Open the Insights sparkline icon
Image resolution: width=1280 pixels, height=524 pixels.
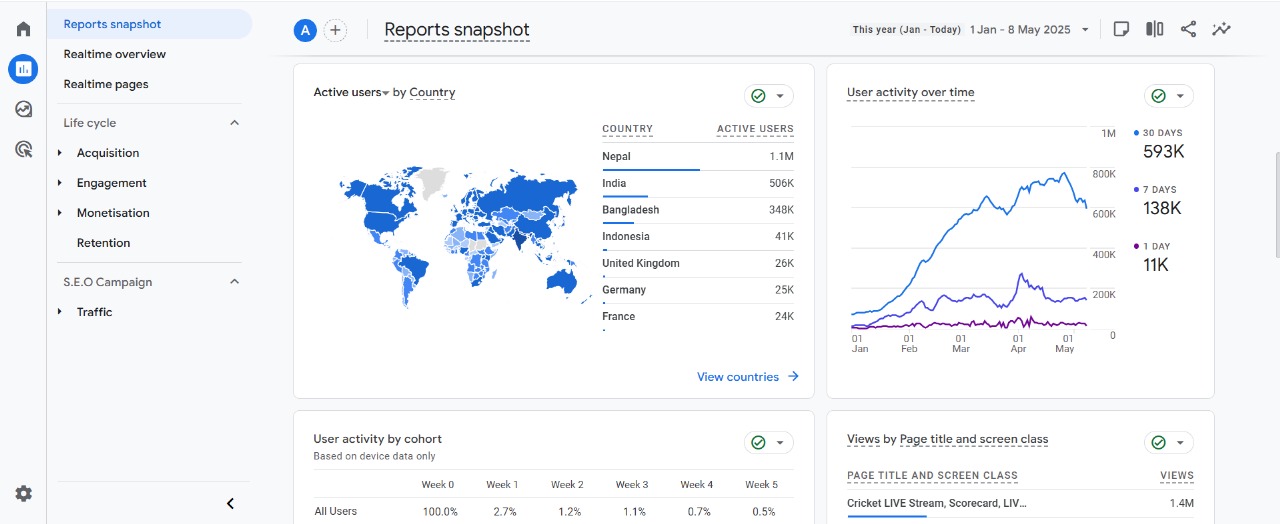(1221, 29)
